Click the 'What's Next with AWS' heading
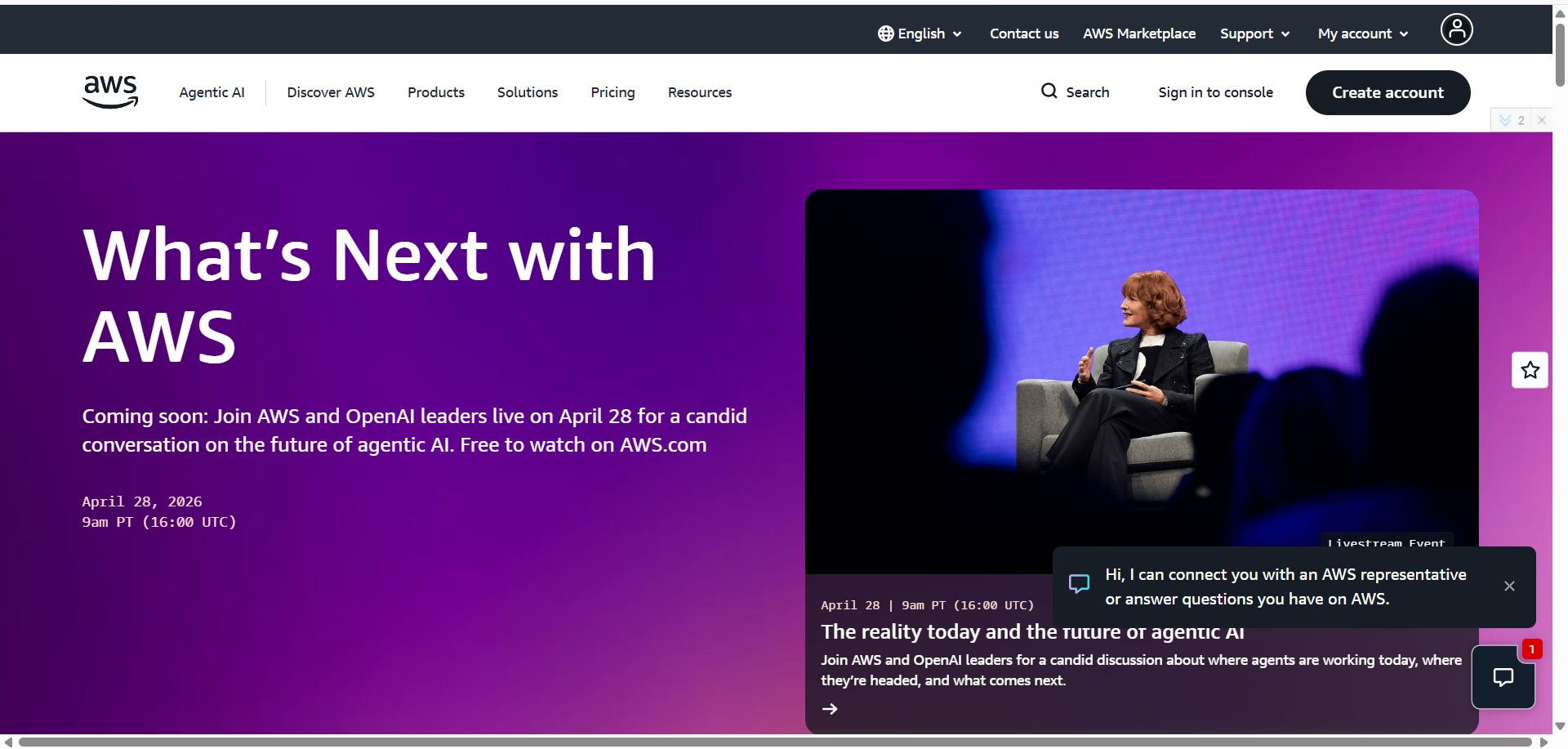The width and height of the screenshot is (1568, 749). tap(369, 295)
